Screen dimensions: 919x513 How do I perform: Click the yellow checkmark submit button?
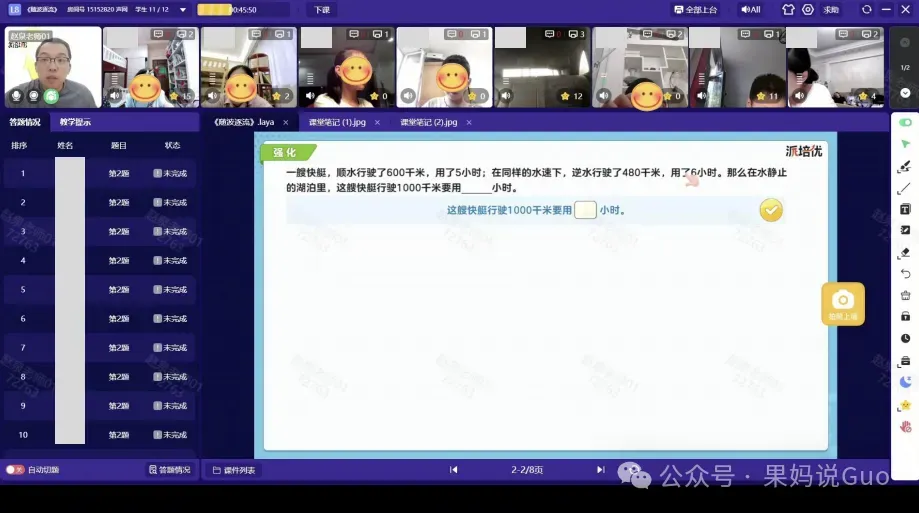[771, 210]
